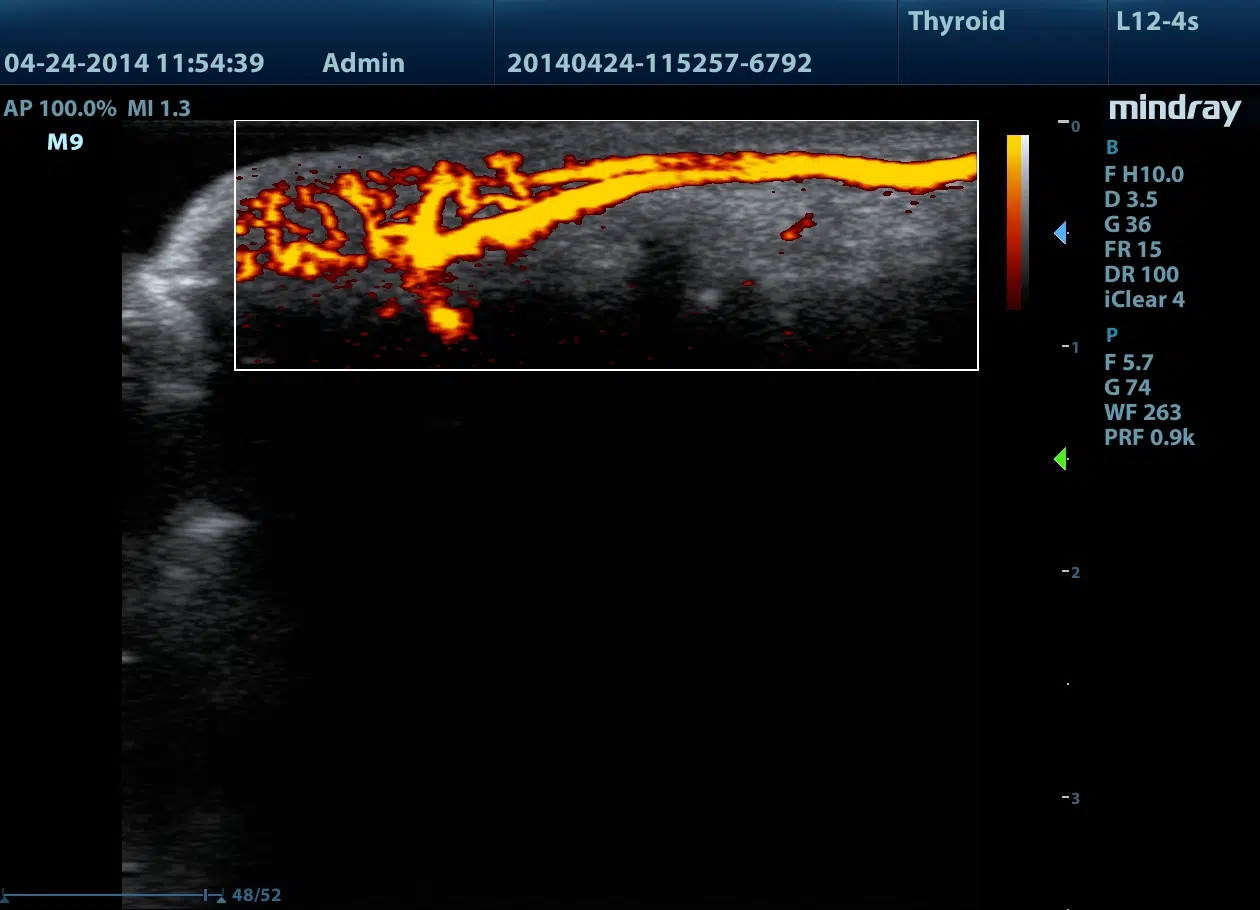Click the dynamic range DR 100 value

click(x=1141, y=275)
